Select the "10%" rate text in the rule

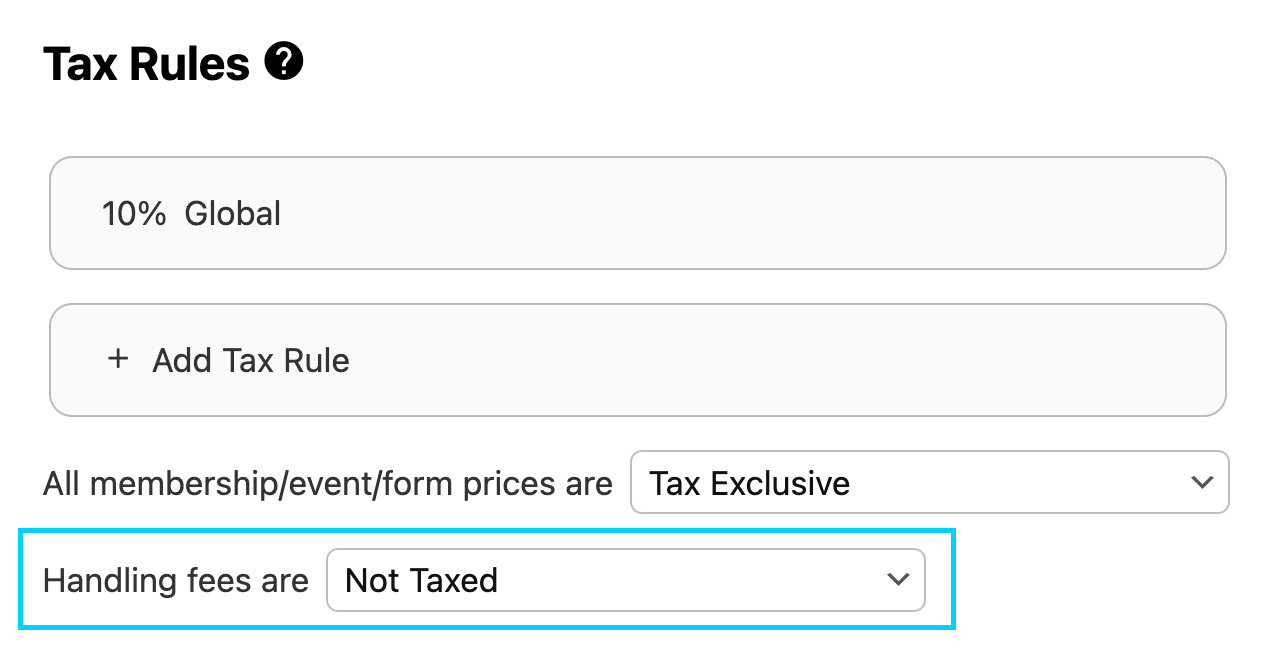point(134,213)
